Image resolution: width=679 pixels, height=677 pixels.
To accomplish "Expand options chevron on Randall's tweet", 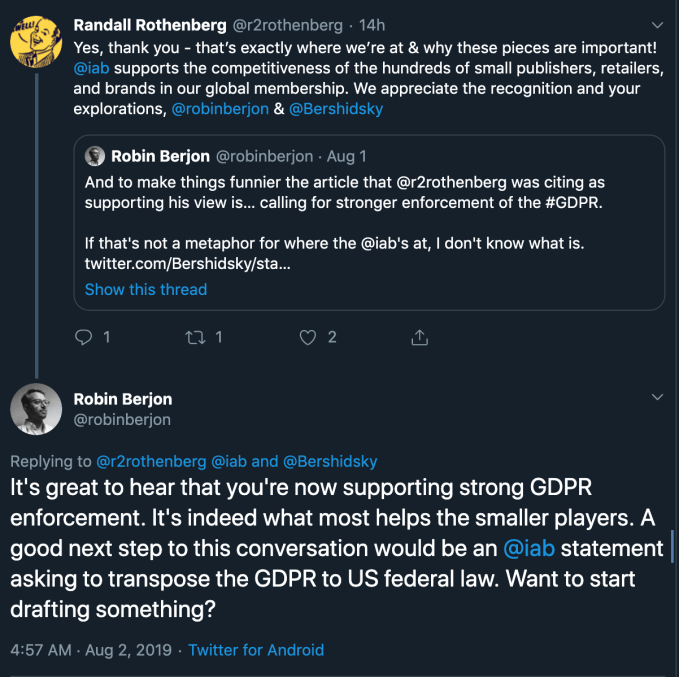I will point(656,26).
